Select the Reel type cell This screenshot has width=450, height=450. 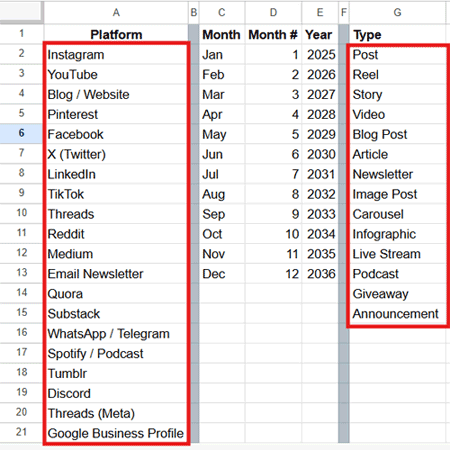pos(397,74)
